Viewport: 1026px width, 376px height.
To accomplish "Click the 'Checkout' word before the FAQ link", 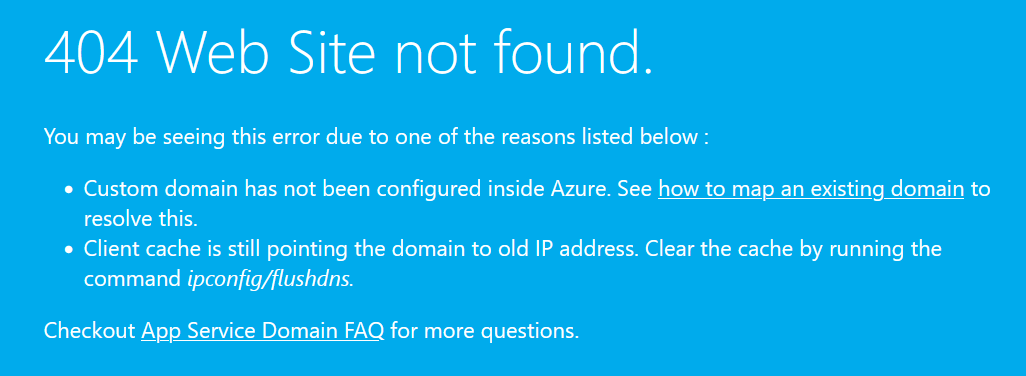I will tap(89, 331).
